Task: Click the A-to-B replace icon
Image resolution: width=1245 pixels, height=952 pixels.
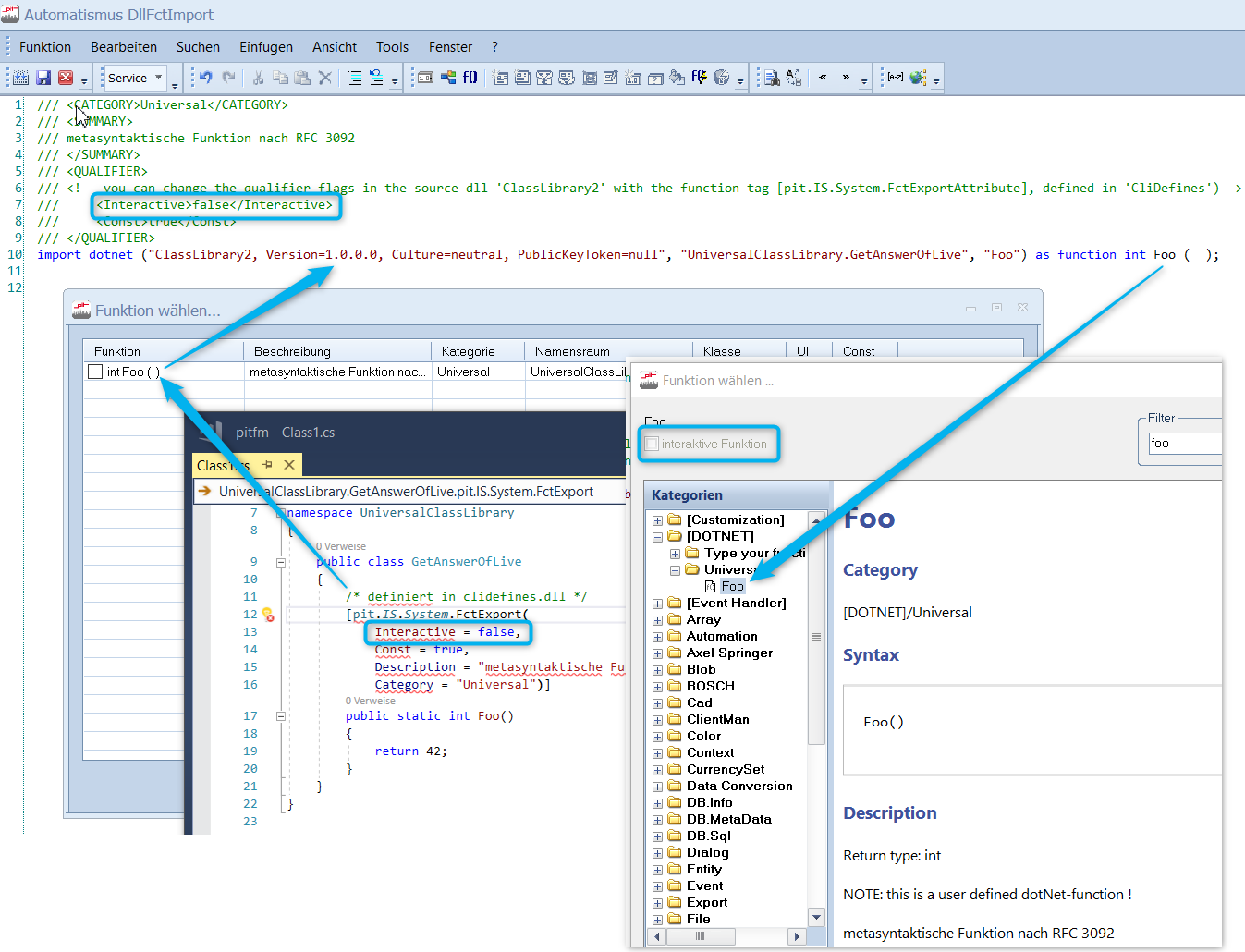Action: [794, 78]
